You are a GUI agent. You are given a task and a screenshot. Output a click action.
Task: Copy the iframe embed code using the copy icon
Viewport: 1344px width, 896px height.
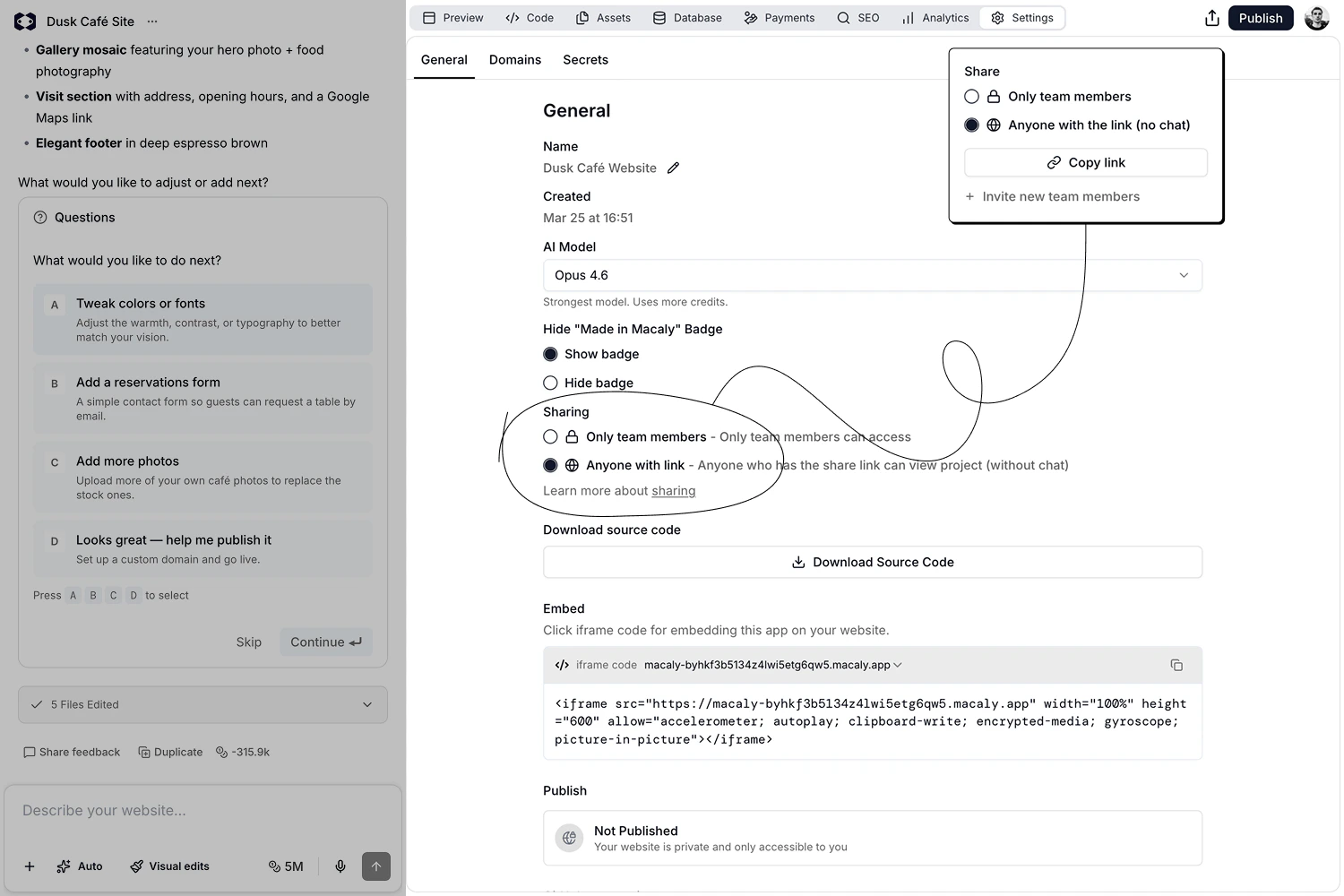[1176, 665]
